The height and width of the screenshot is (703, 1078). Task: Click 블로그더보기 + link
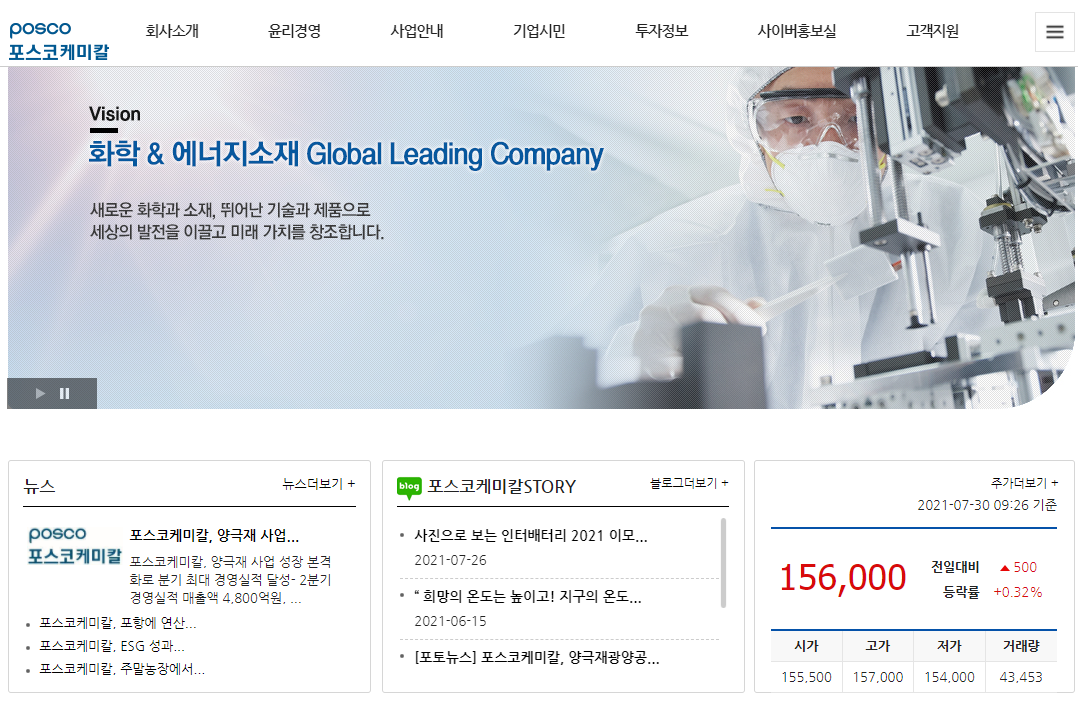coord(689,483)
